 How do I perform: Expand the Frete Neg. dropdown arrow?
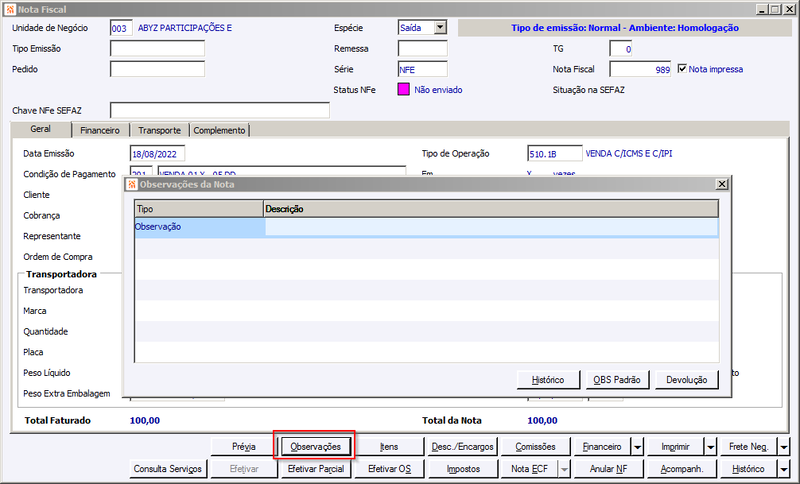(x=784, y=447)
